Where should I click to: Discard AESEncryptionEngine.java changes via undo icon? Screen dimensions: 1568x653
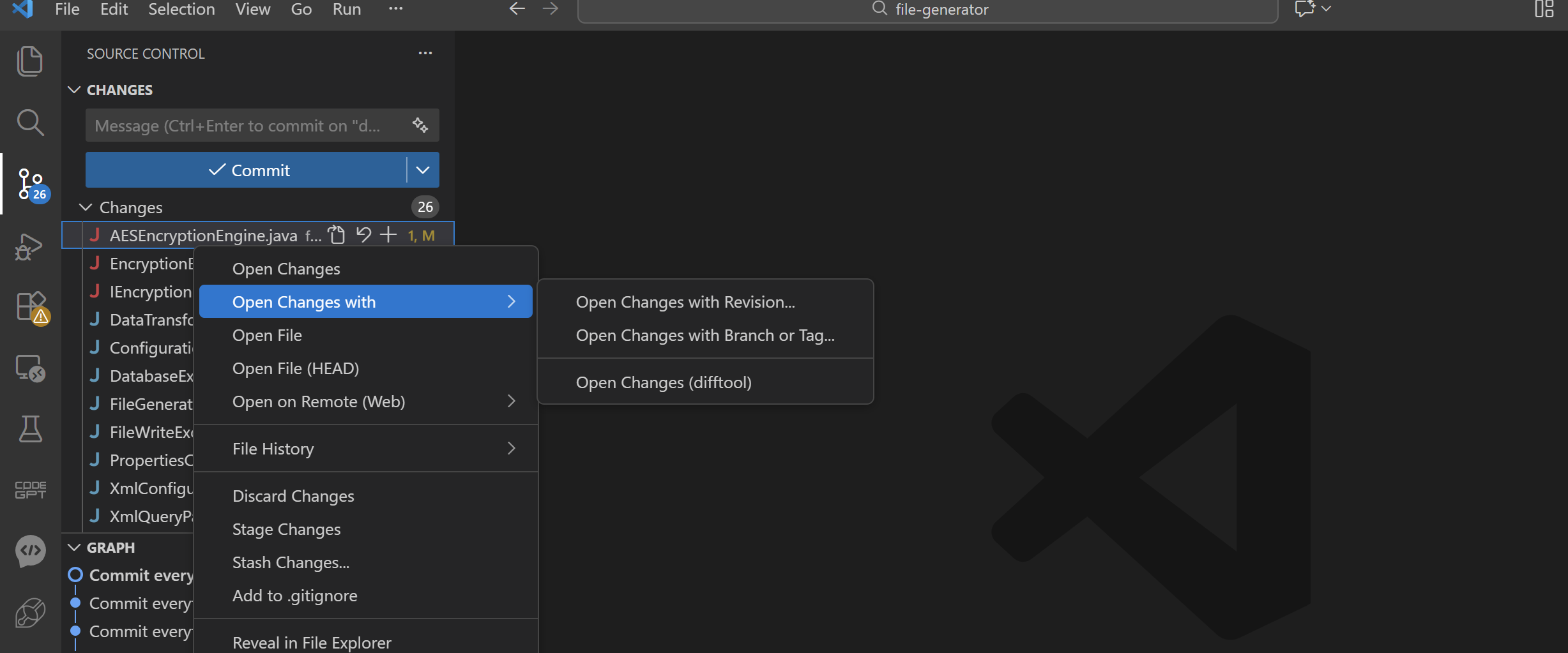point(363,235)
